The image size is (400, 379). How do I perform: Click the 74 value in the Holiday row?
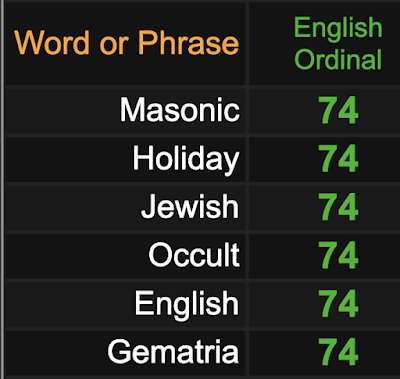pos(338,158)
